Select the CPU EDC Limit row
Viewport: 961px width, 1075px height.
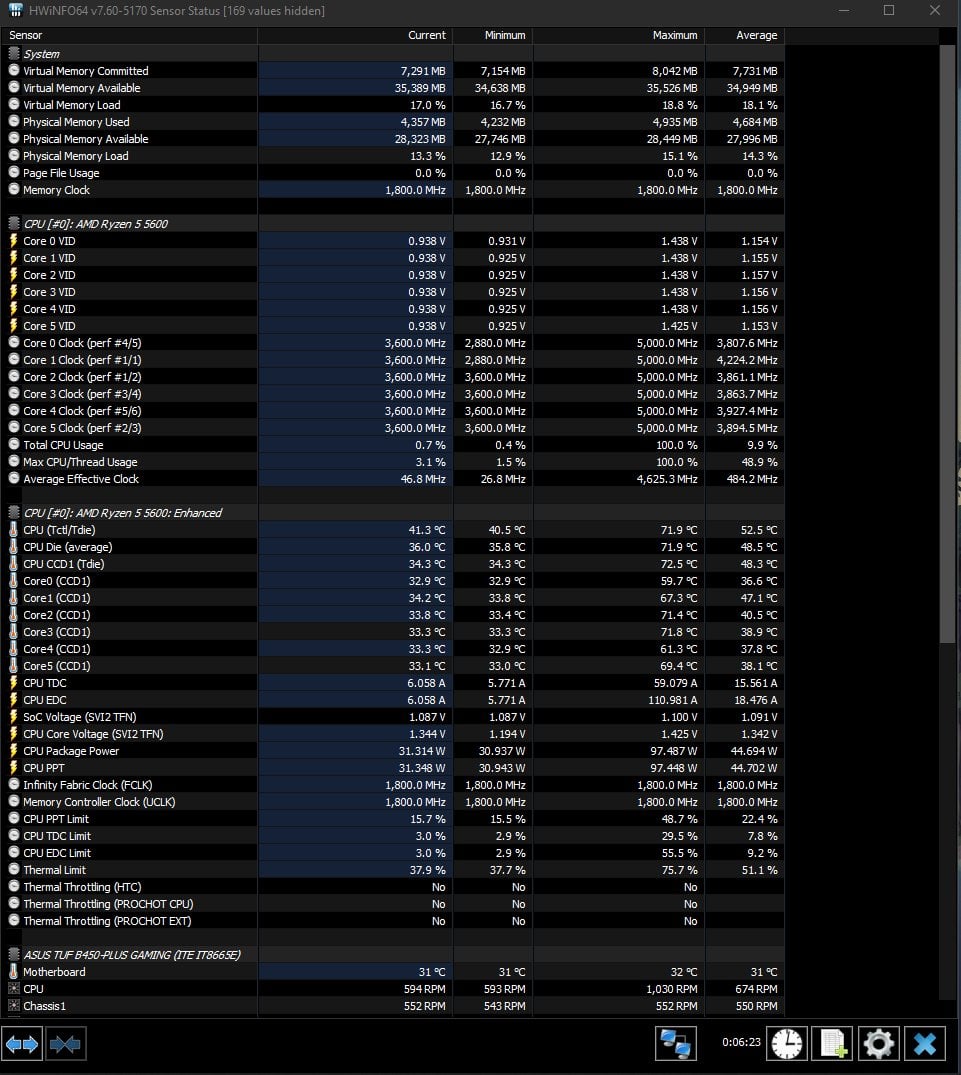[393, 853]
